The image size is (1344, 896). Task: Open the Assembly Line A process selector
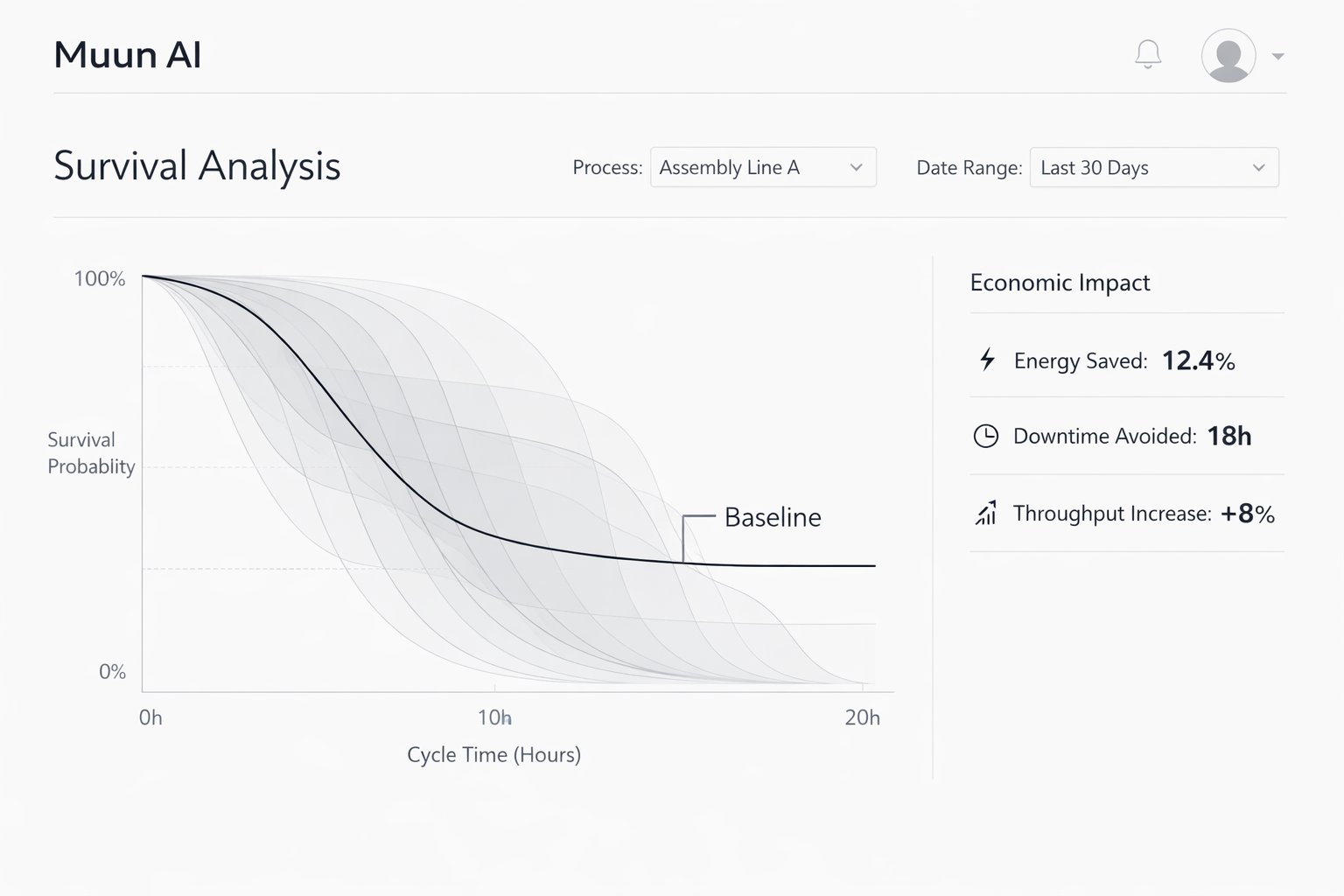[752, 167]
